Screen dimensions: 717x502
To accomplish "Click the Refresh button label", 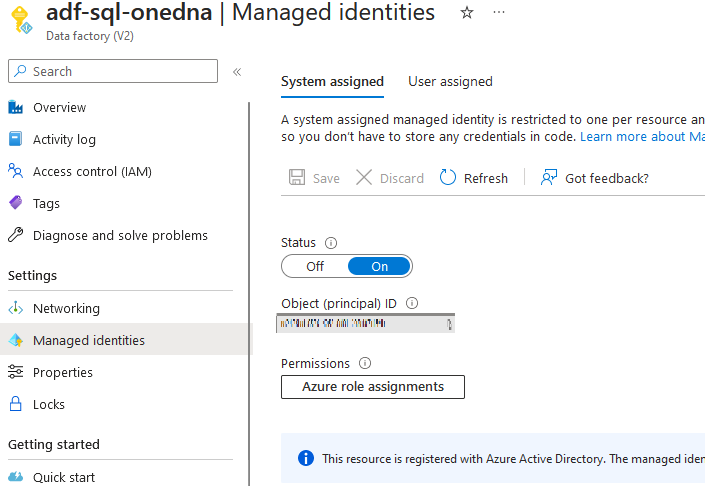I will tap(486, 178).
